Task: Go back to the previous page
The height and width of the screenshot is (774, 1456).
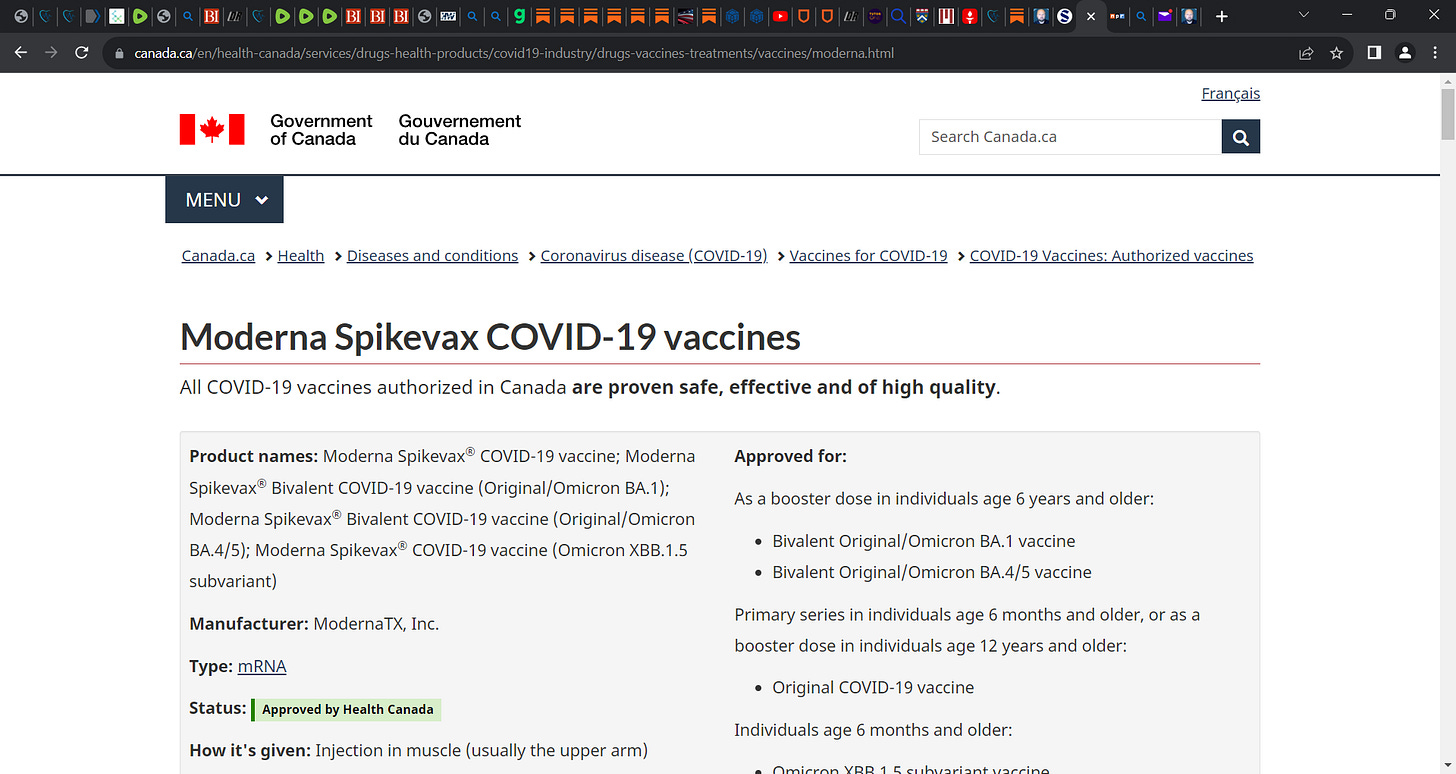Action: [21, 53]
